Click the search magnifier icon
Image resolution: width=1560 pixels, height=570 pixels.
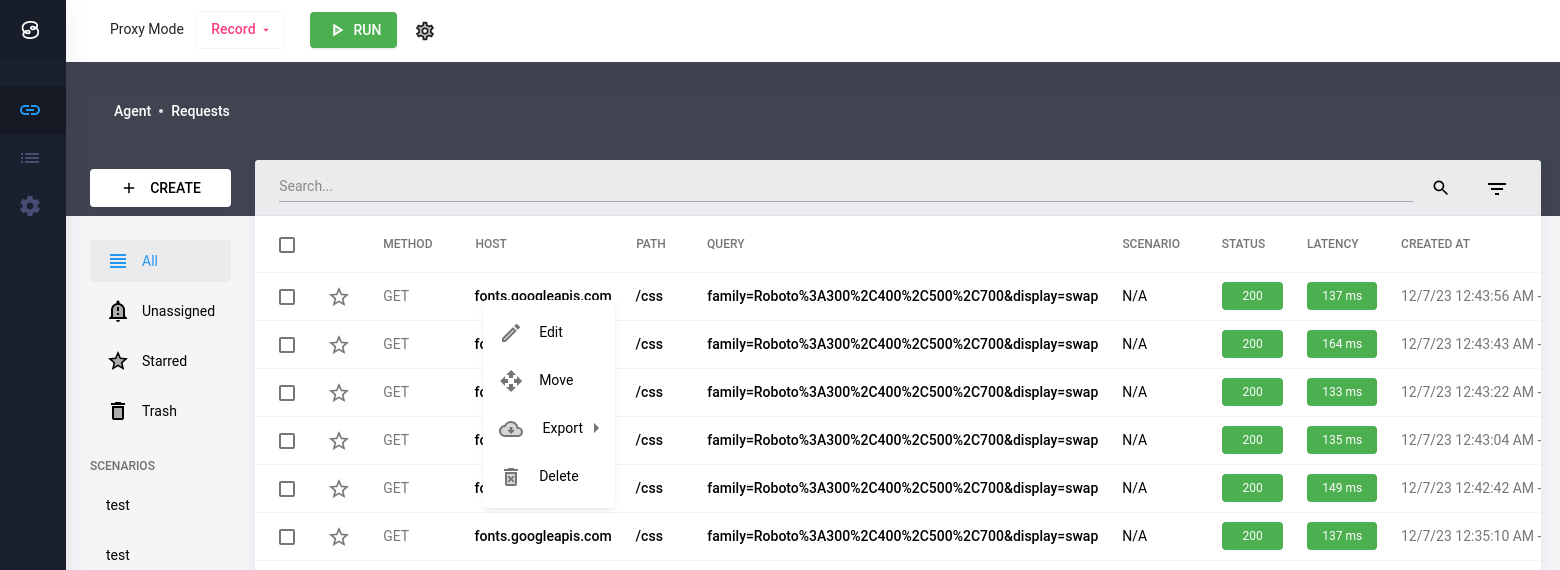tap(1440, 188)
